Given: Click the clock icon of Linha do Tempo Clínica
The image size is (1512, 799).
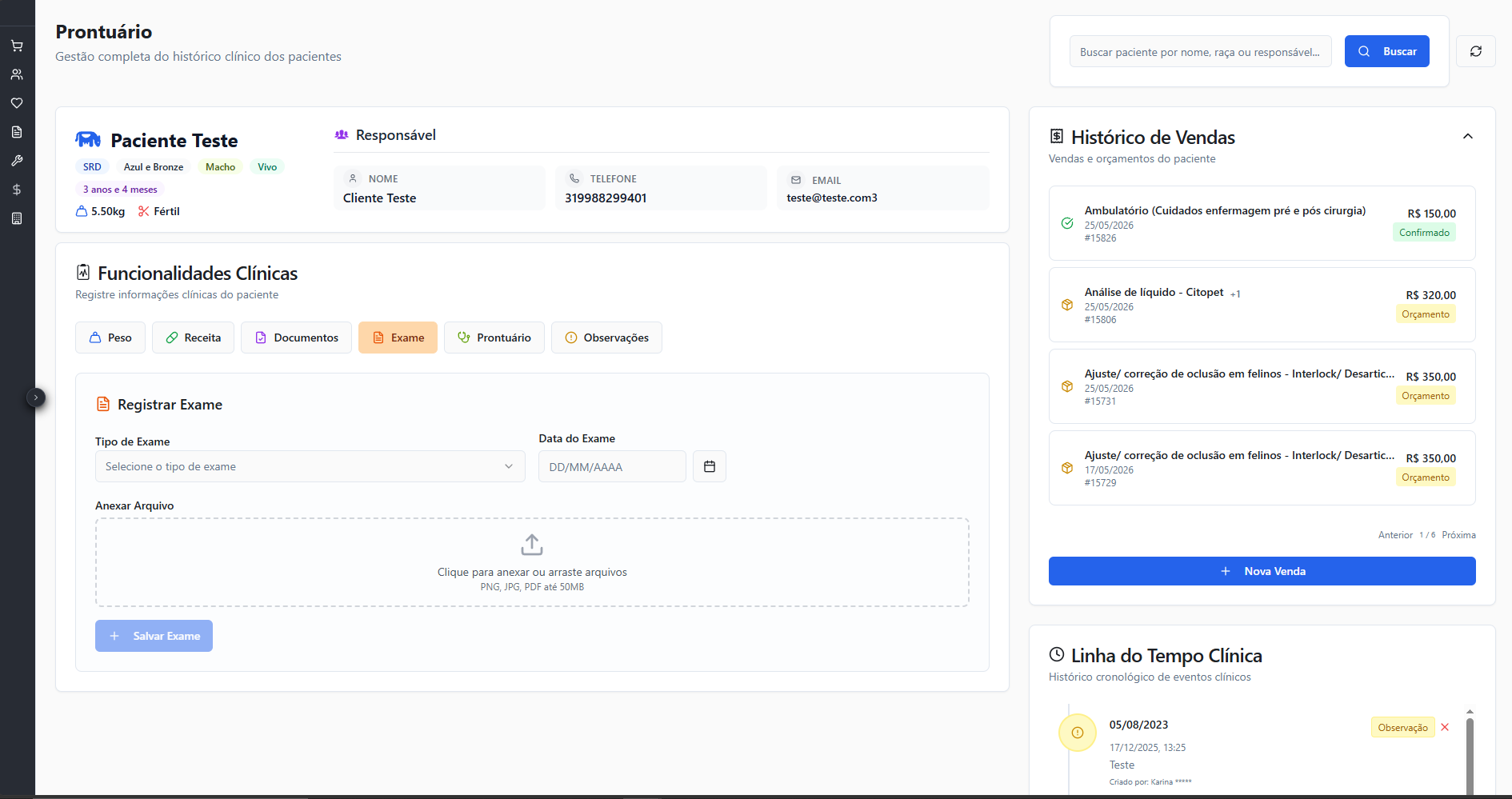Looking at the screenshot, I should coord(1057,654).
